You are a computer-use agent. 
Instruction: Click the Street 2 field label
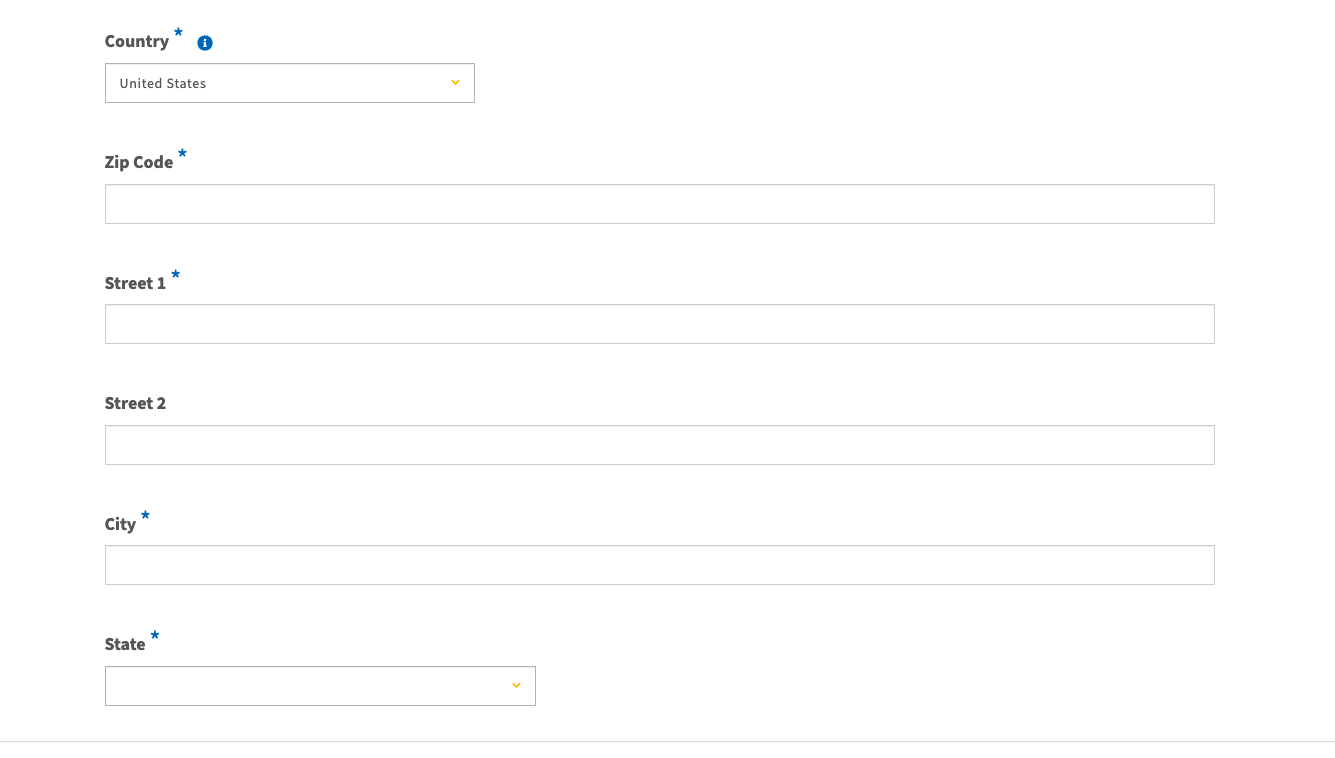tap(135, 403)
